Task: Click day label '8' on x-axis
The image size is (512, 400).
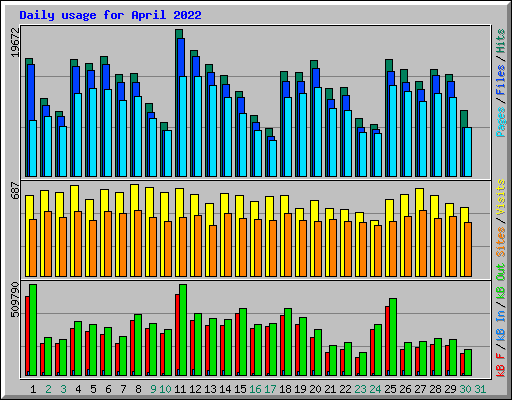Action: (138, 389)
